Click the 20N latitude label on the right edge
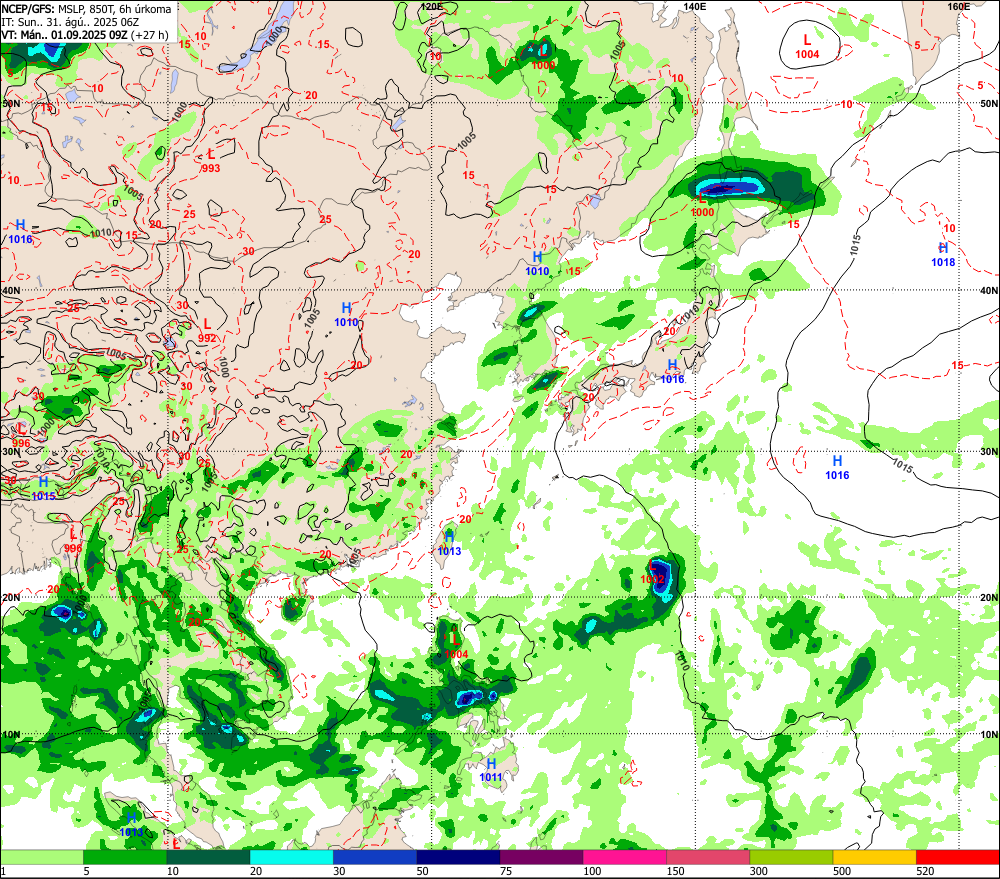1000x879 pixels. pyautogui.click(x=989, y=598)
